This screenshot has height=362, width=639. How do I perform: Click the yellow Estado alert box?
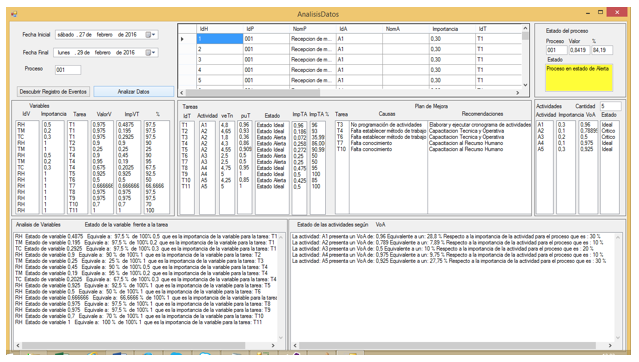coord(579,78)
